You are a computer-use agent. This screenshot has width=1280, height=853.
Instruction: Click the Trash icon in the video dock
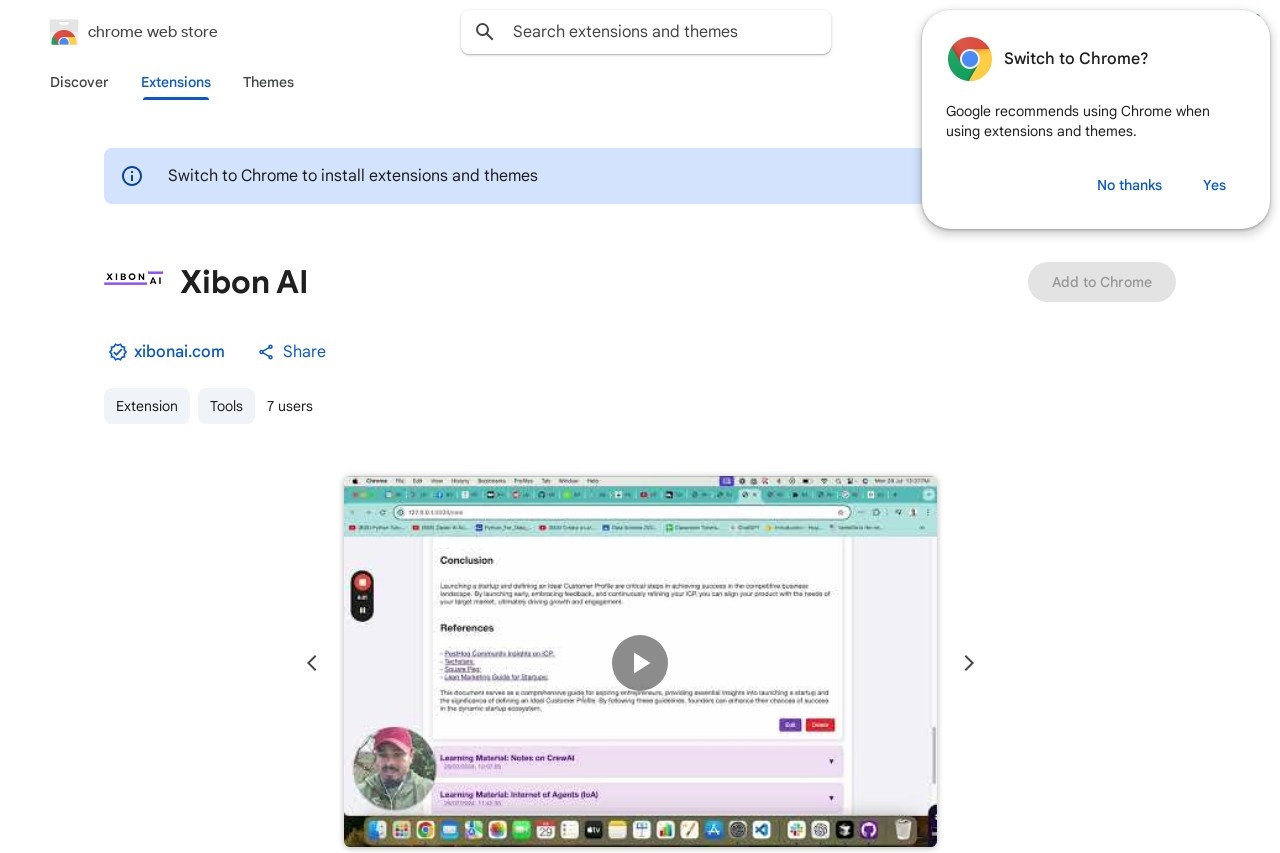903,829
